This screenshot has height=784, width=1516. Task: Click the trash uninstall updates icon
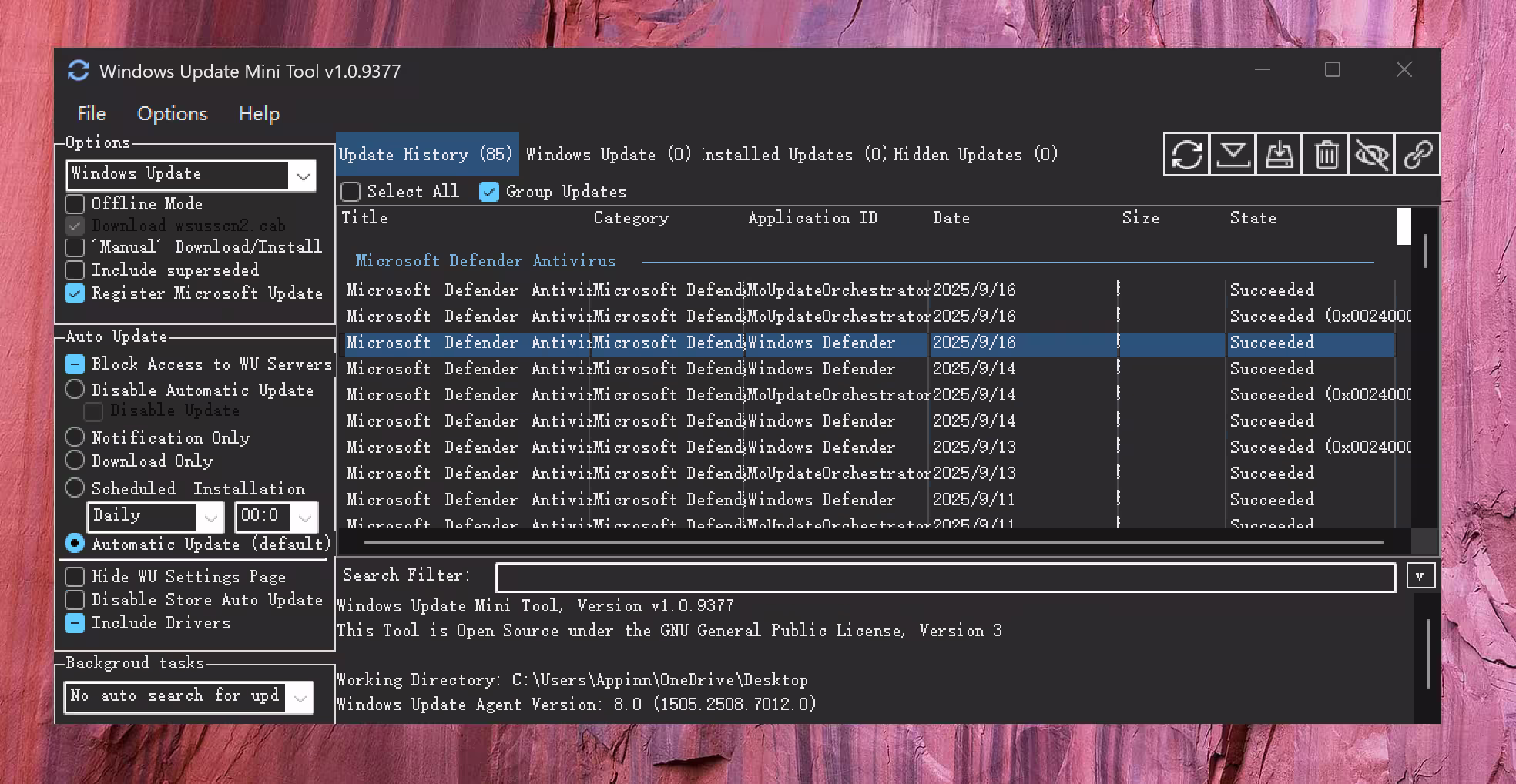click(x=1324, y=154)
